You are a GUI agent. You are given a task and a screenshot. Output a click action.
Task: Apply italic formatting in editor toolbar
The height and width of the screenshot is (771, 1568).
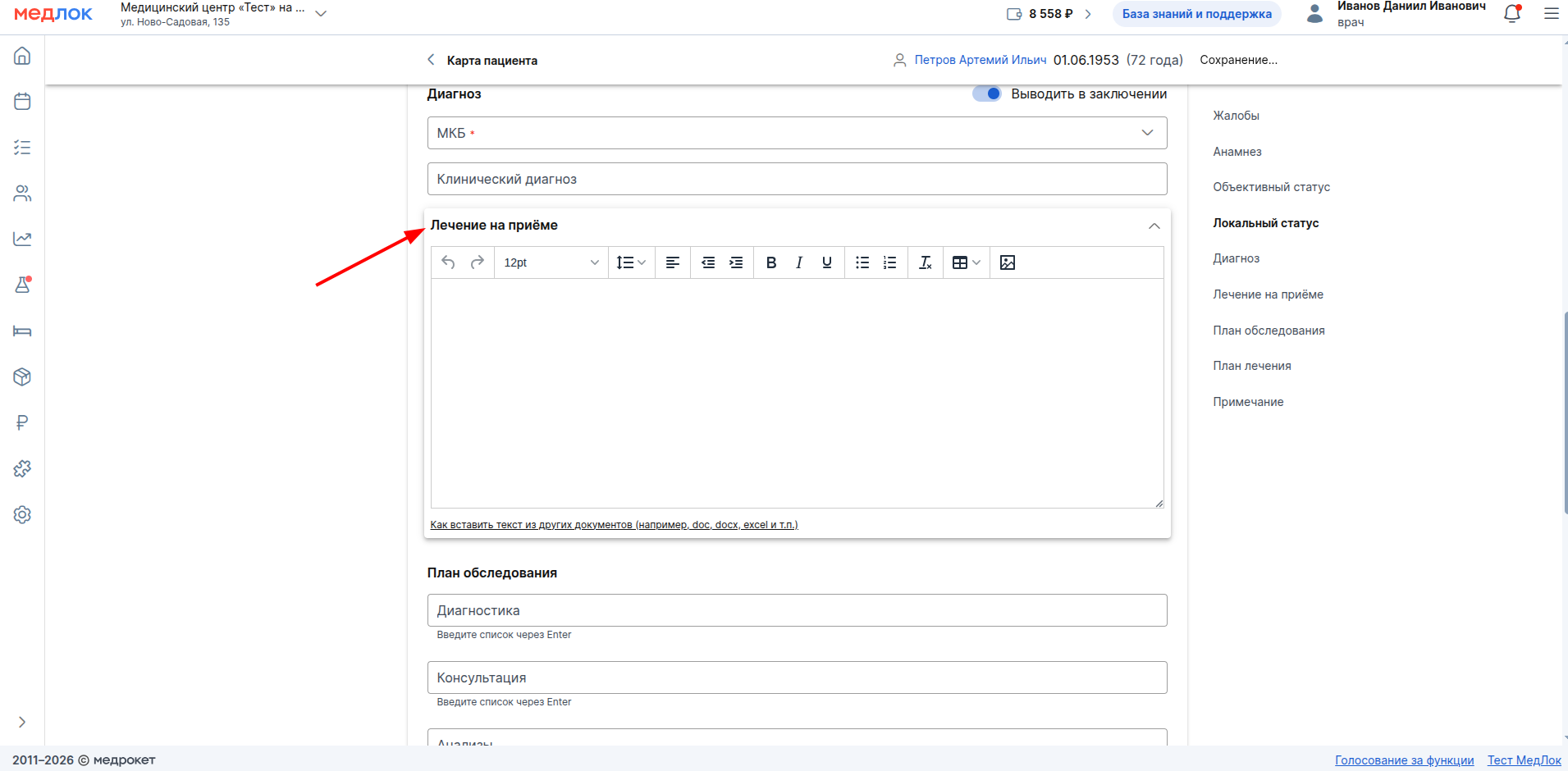pos(798,262)
